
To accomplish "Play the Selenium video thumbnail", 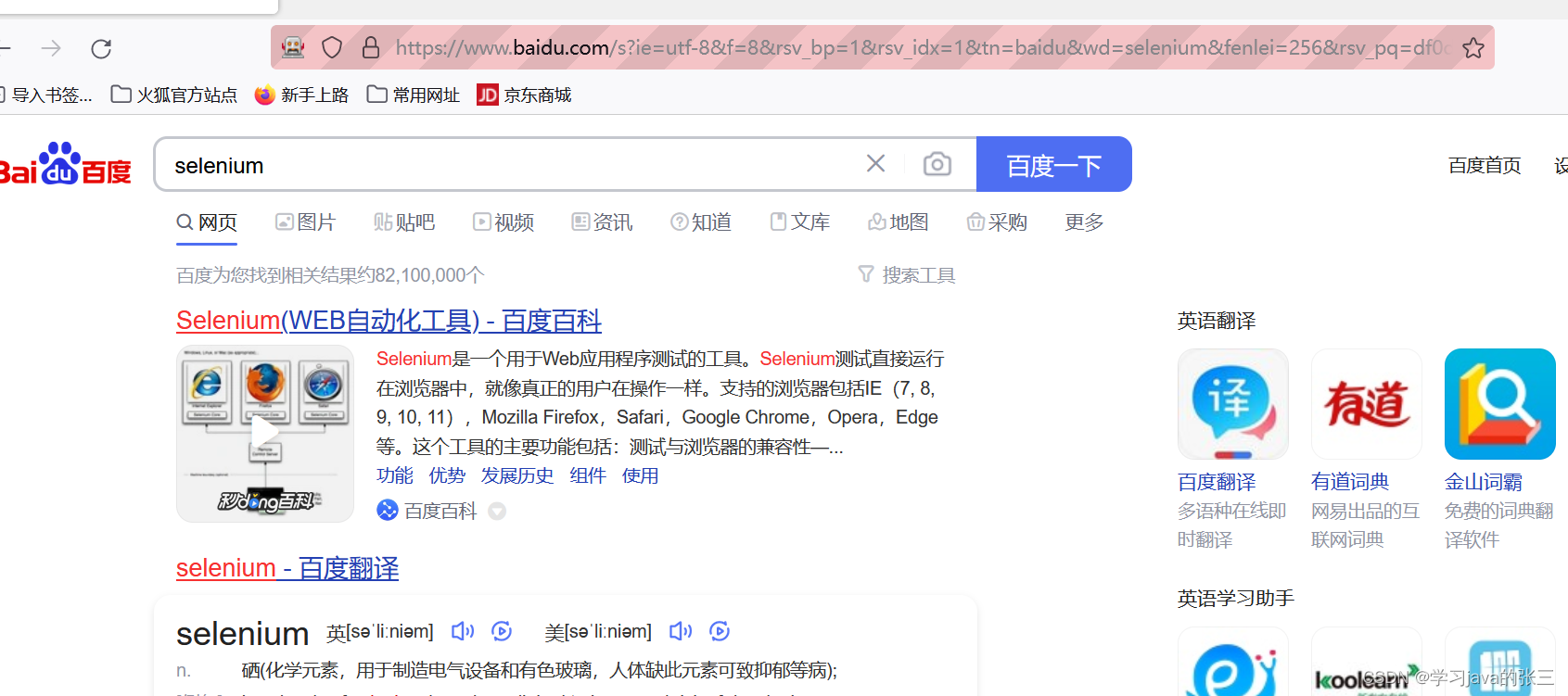I will pos(265,434).
